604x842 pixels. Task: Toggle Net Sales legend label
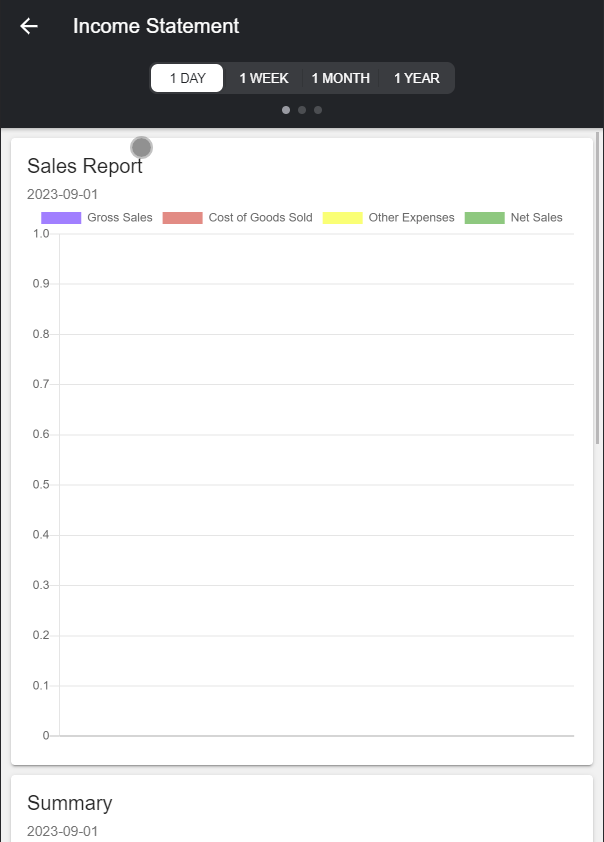tap(536, 218)
